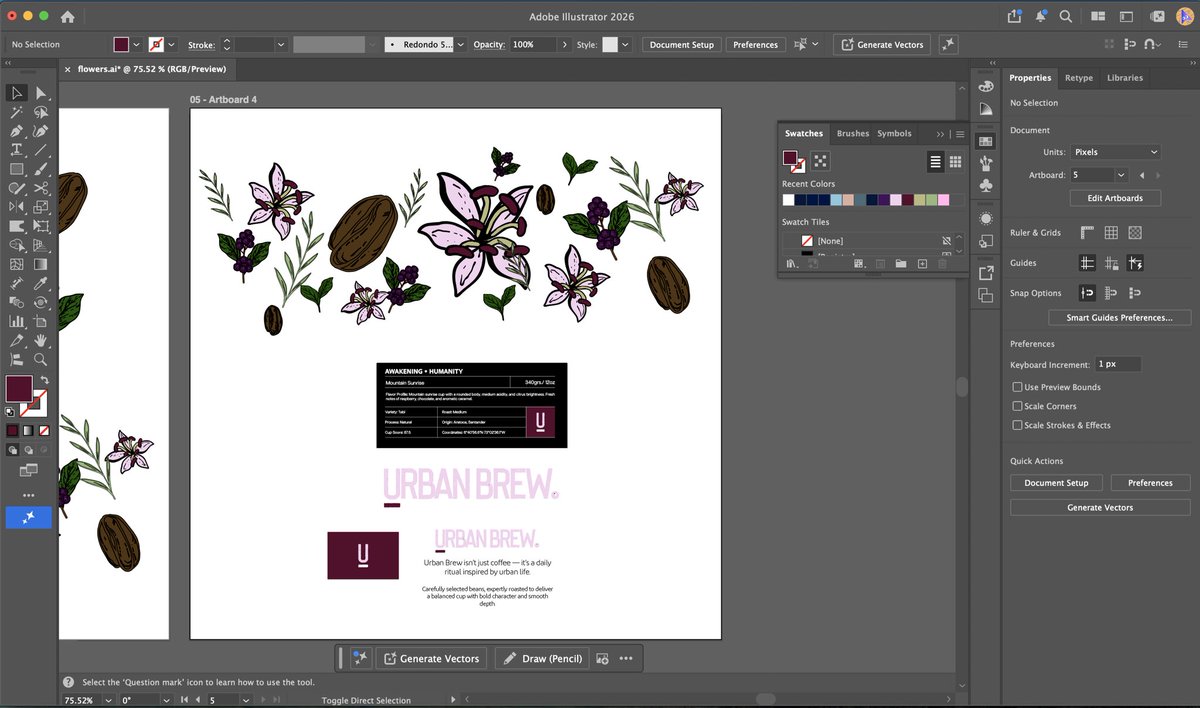This screenshot has width=1200, height=708.
Task: Show rulers icon in Ruler & Grids
Action: 1087,233
